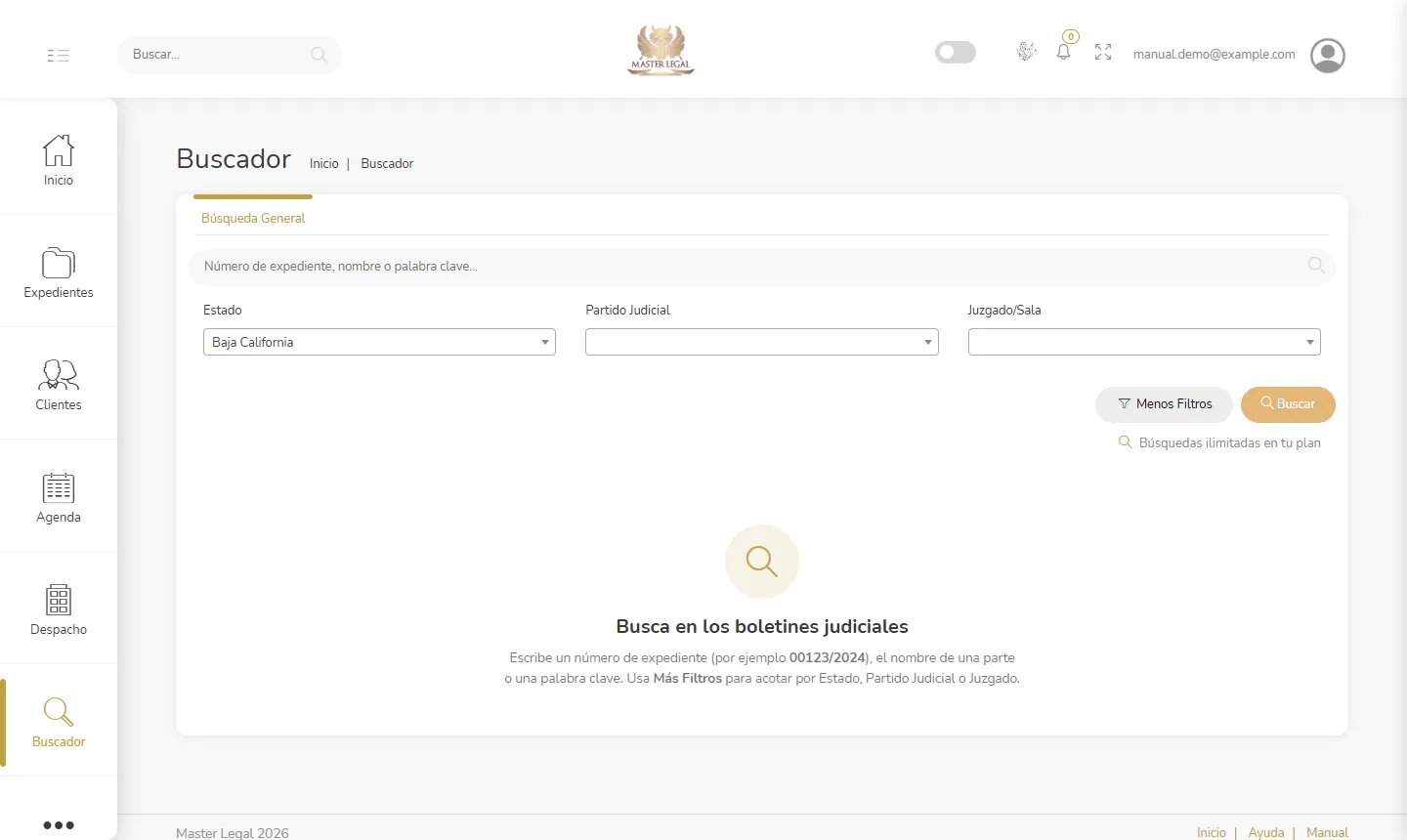Select the Búsqueda General tab

tap(253, 218)
